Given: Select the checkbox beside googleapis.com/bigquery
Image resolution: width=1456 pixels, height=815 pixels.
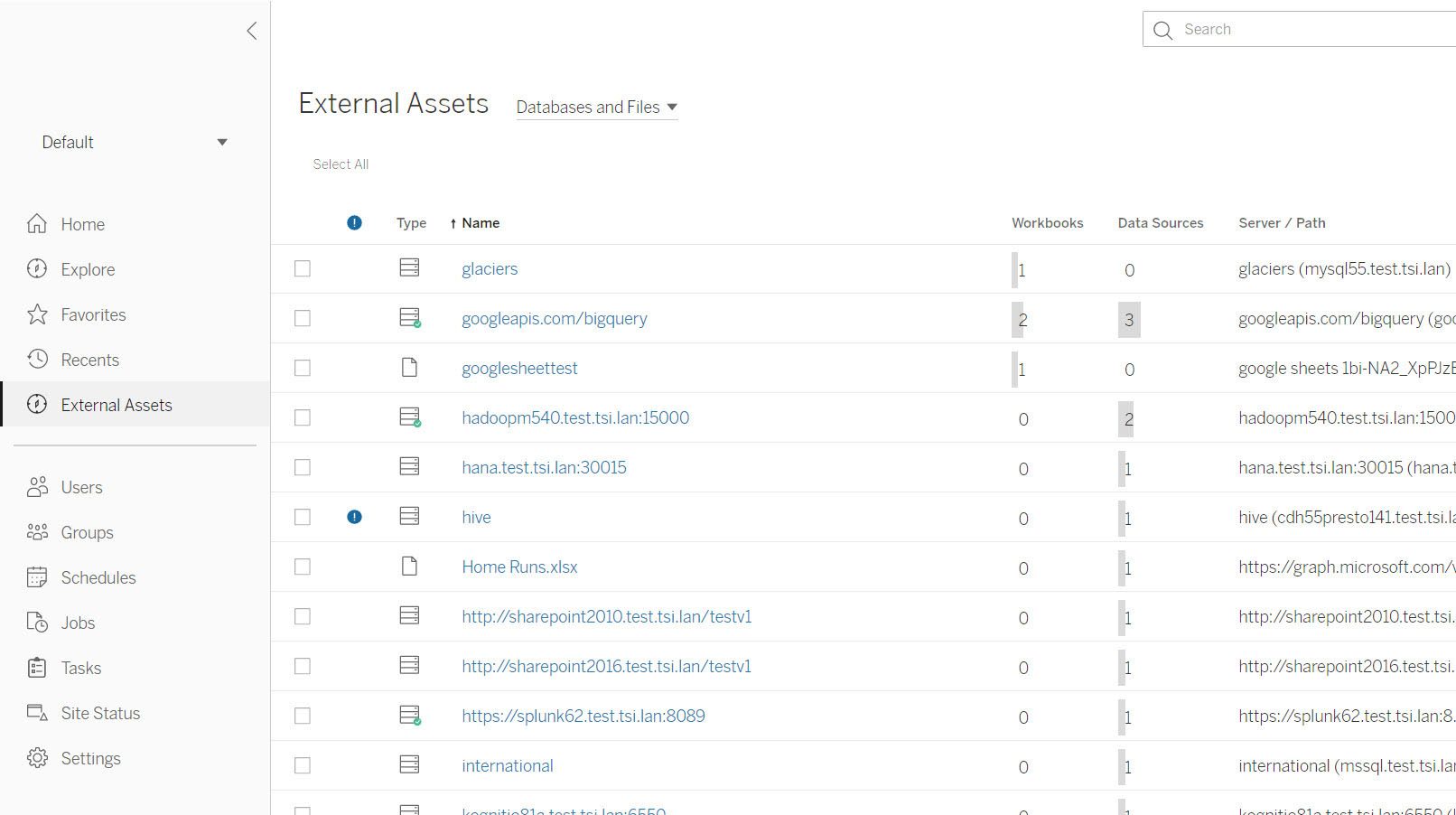Looking at the screenshot, I should (302, 317).
